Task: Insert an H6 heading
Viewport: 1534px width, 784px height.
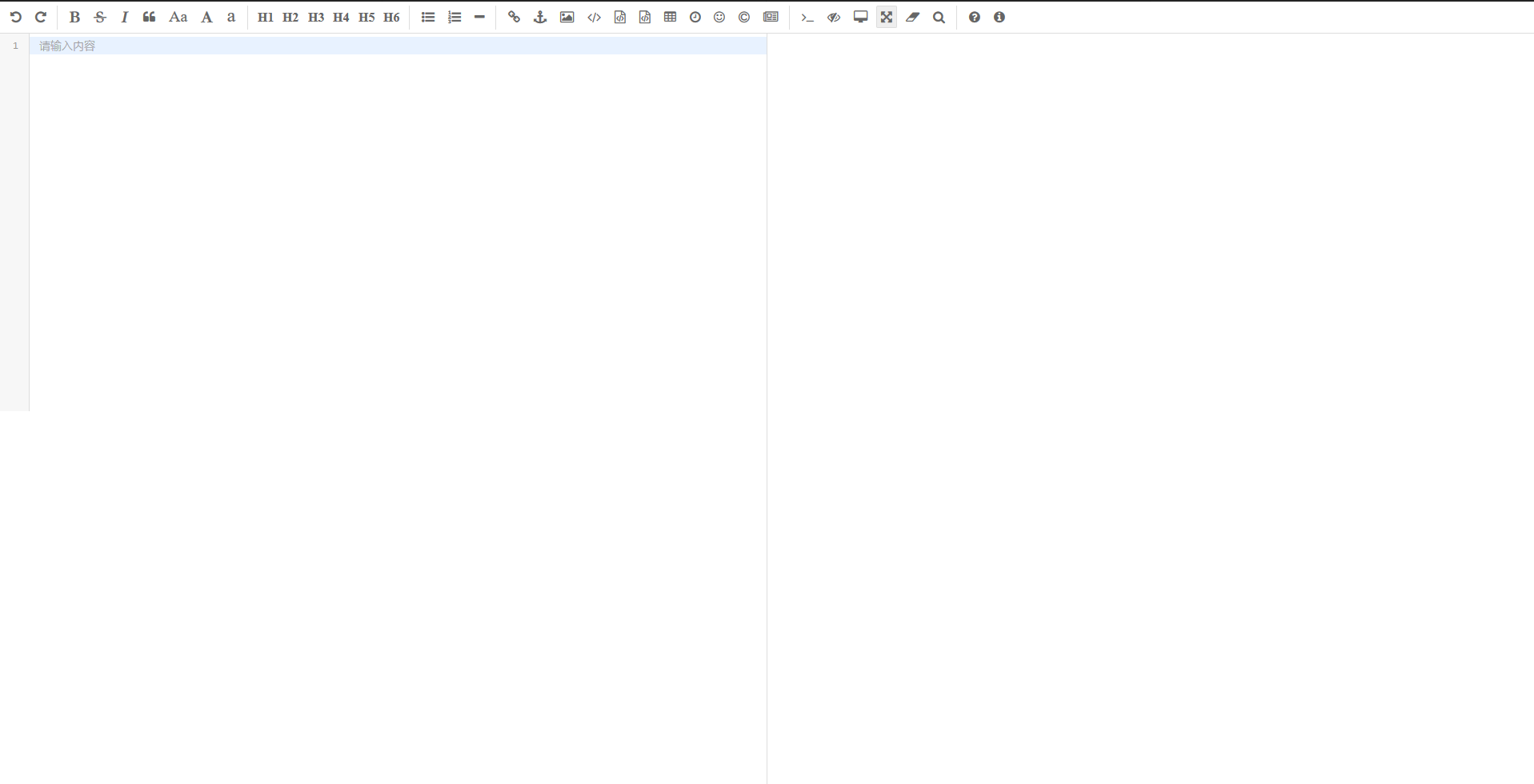Action: 391,17
